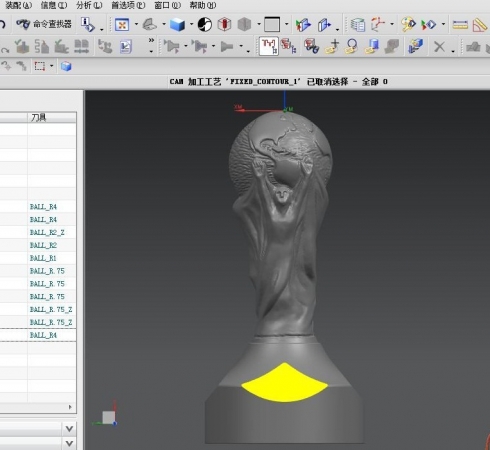This screenshot has height=450, width=490.
Task: Click the gray view orientation icon
Action: click(x=150, y=24)
